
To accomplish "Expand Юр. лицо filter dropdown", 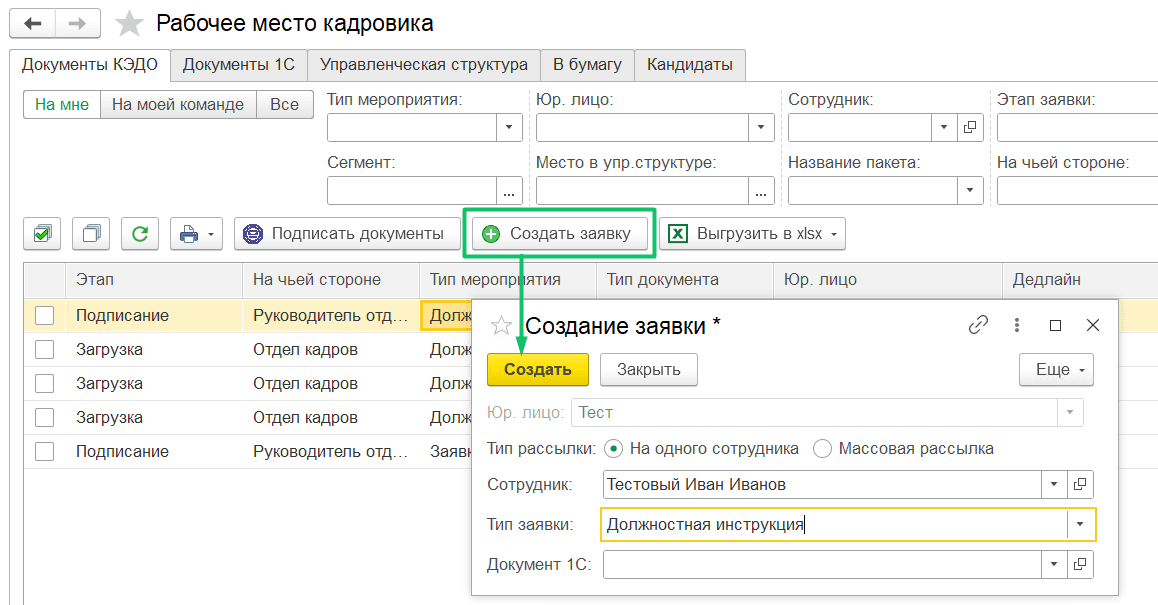I will 761,128.
